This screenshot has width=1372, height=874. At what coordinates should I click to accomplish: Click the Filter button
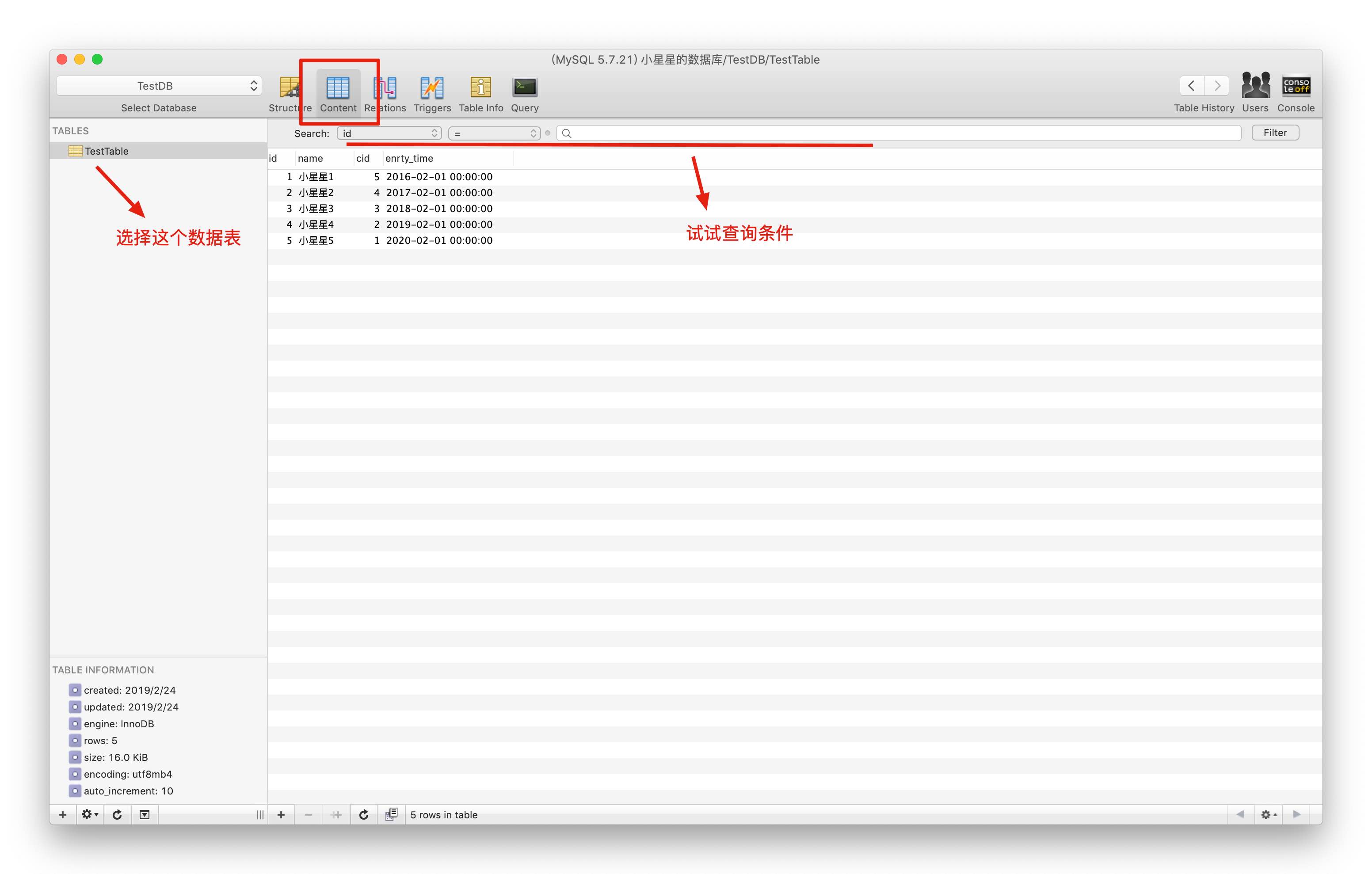tap(1275, 133)
